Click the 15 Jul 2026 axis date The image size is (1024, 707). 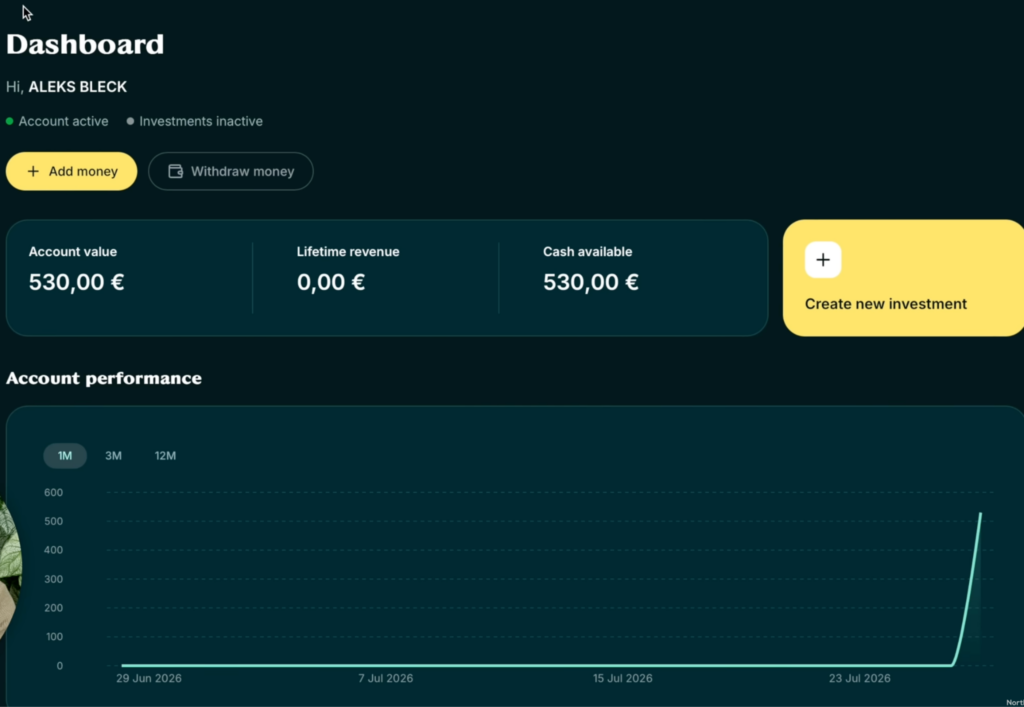click(622, 678)
